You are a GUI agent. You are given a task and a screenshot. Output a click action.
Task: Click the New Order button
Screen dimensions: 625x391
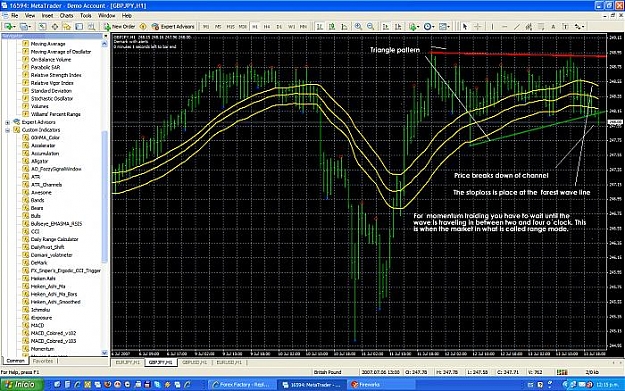(x=119, y=27)
